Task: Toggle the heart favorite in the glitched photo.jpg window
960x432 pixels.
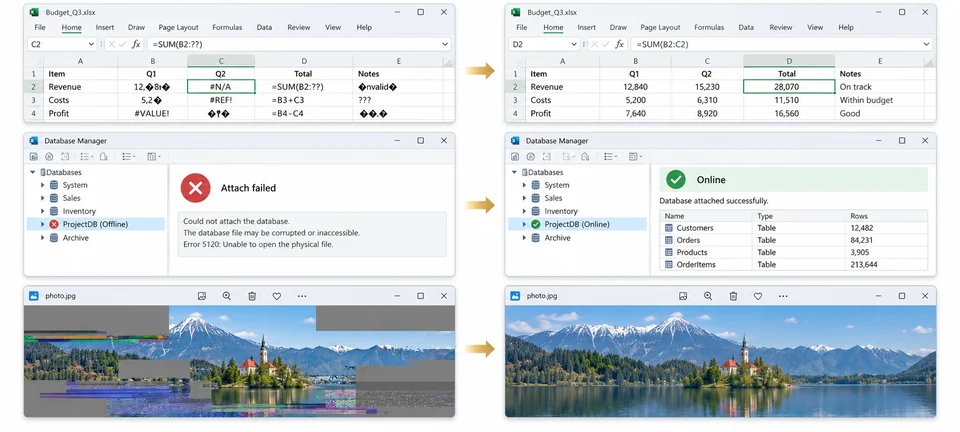Action: [277, 296]
